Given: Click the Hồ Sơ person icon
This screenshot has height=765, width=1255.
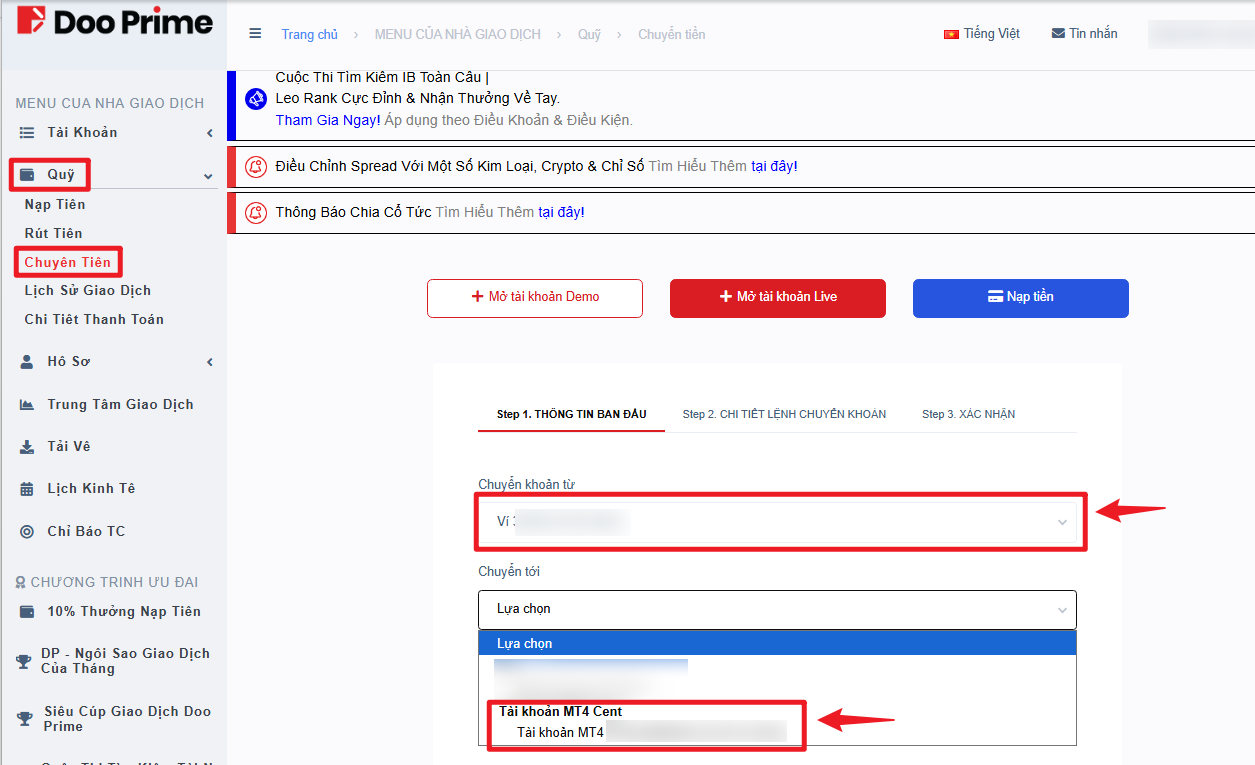Looking at the screenshot, I should (27, 362).
